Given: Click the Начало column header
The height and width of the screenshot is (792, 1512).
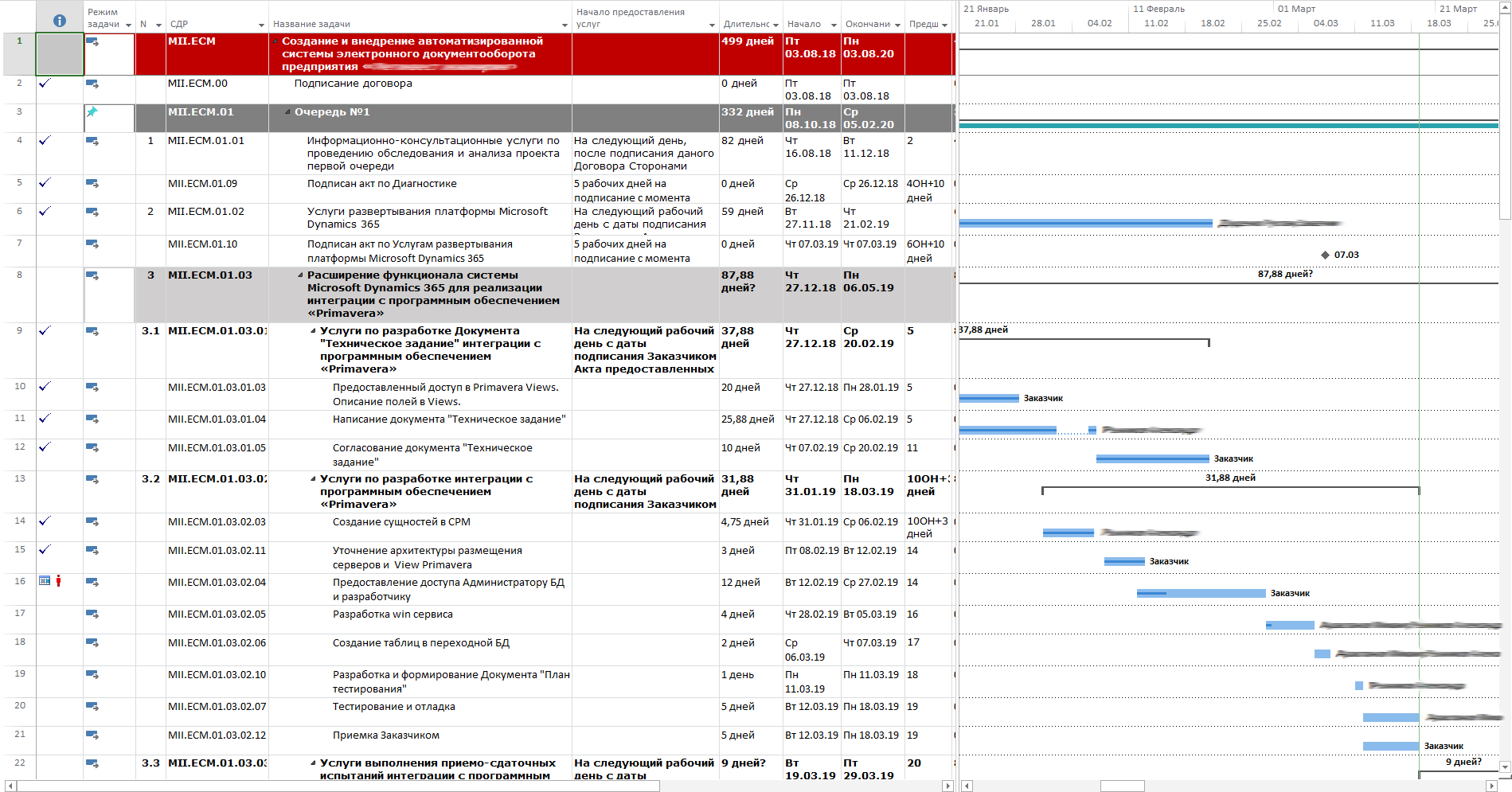Looking at the screenshot, I should (x=804, y=24).
